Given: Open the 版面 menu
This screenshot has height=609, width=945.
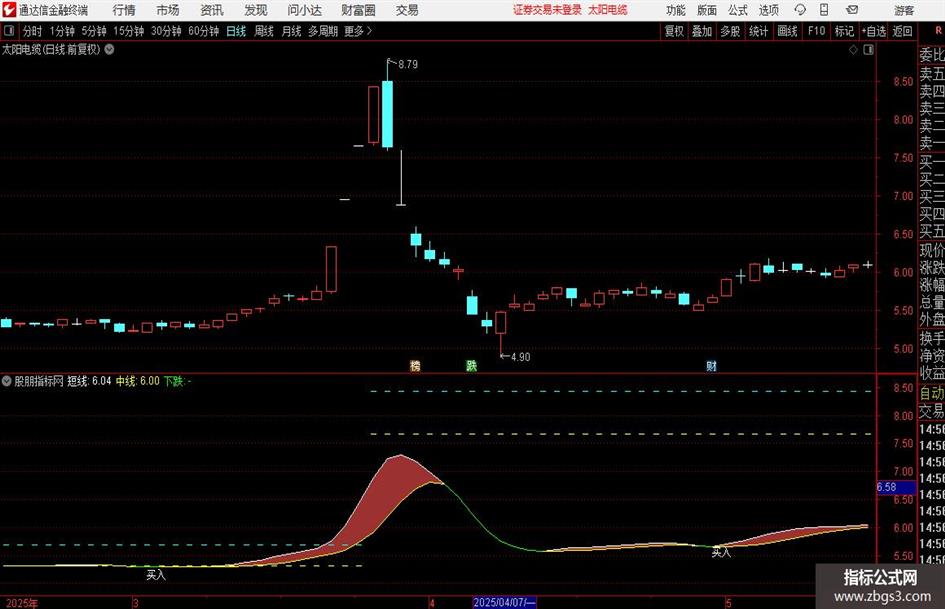Looking at the screenshot, I should pos(707,10).
